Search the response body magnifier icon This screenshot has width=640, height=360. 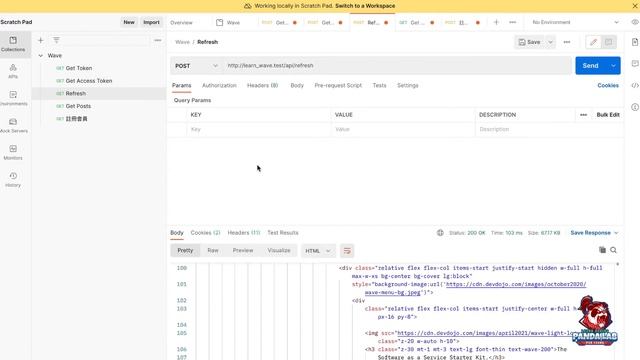613,250
